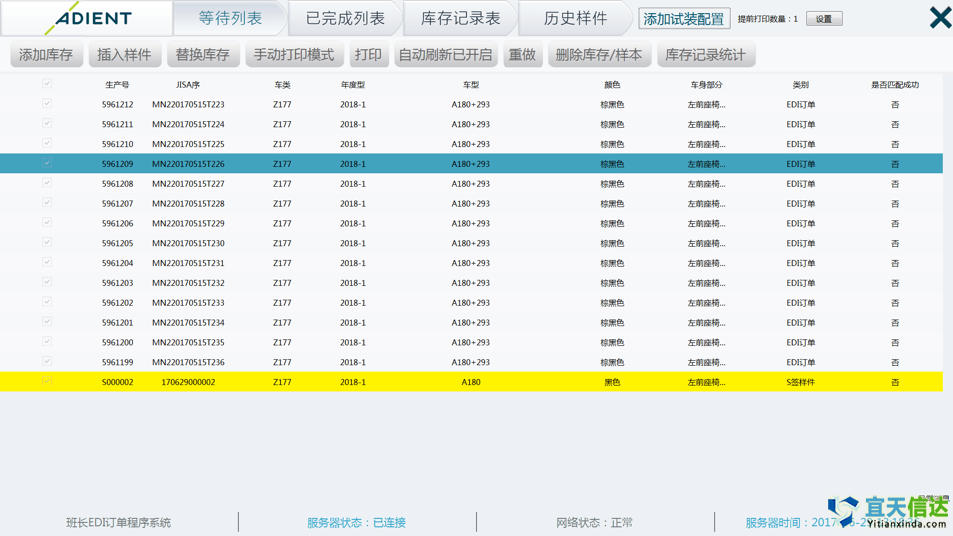Click the 打印 button

pos(368,55)
